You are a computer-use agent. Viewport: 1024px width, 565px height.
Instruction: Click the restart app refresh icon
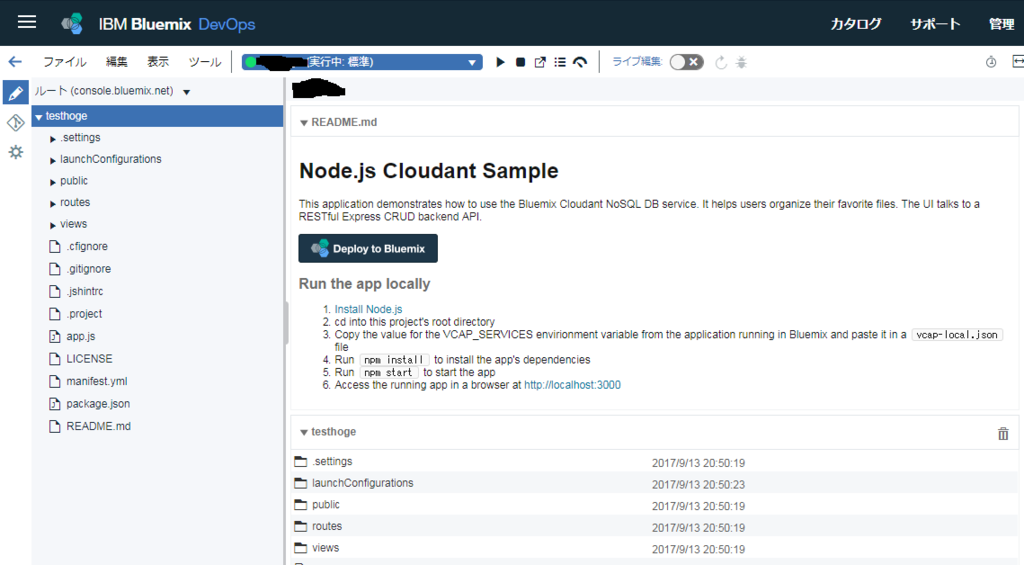721,62
